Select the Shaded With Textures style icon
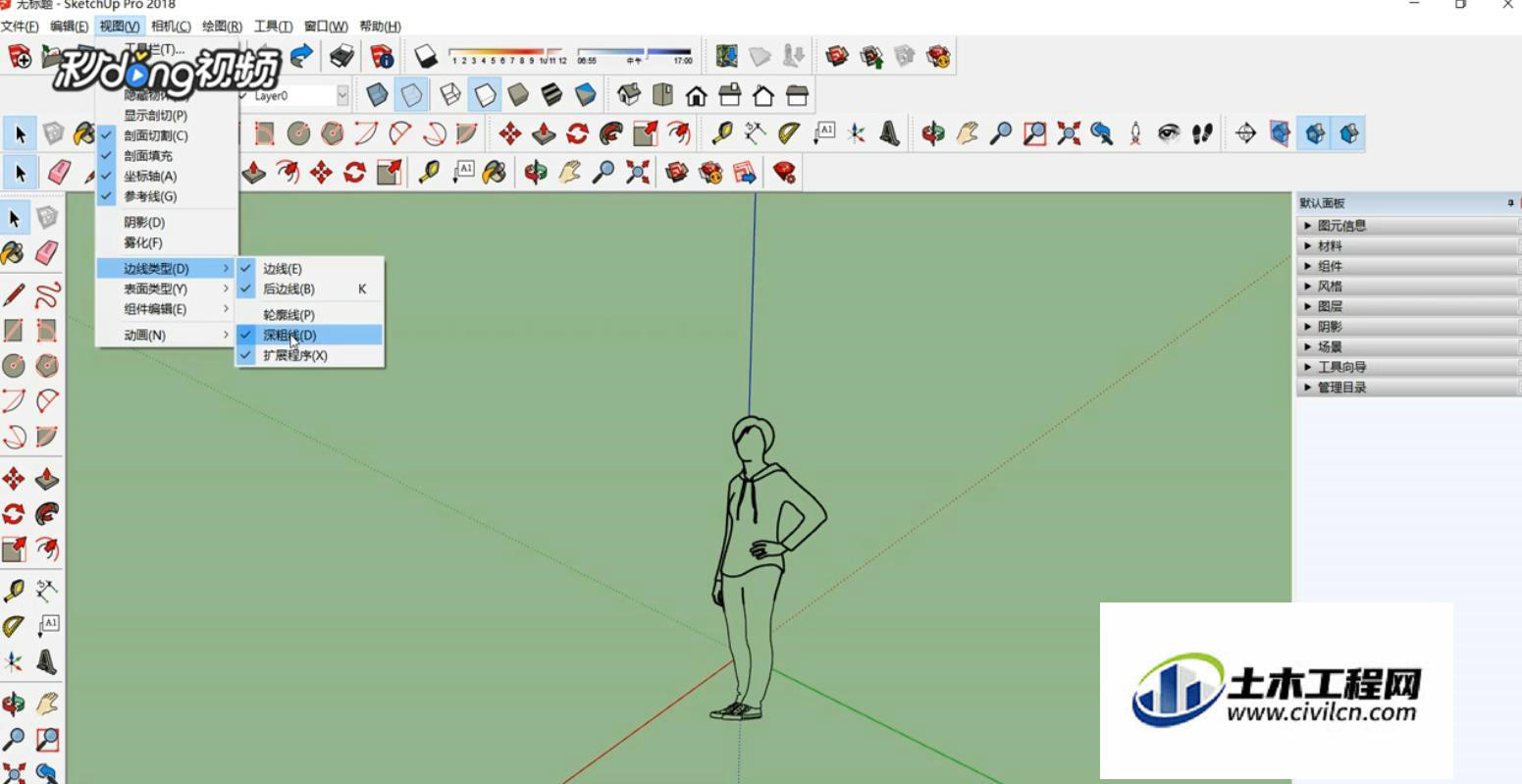The height and width of the screenshot is (784, 1522). [551, 95]
